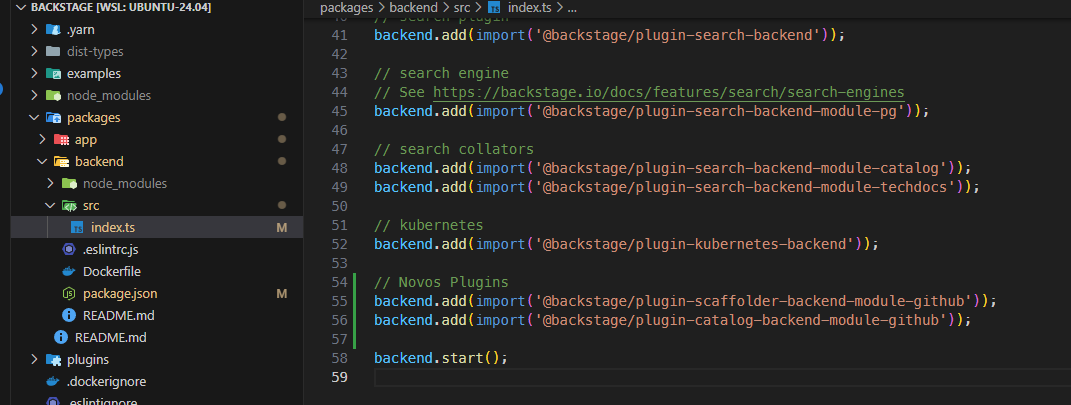Click the plugins folder icon
Screen dimensions: 1071x405
pos(53,359)
